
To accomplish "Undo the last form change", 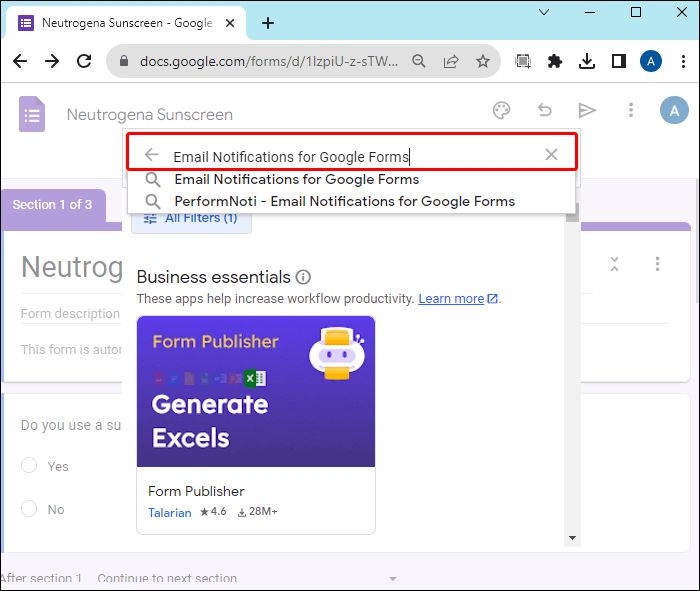I will point(545,110).
